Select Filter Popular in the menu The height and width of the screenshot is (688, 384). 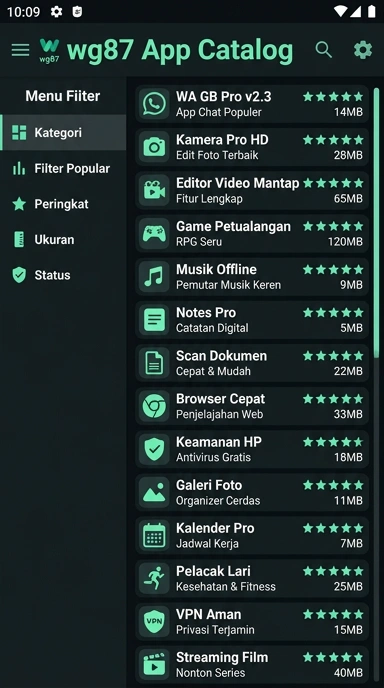tap(64, 168)
